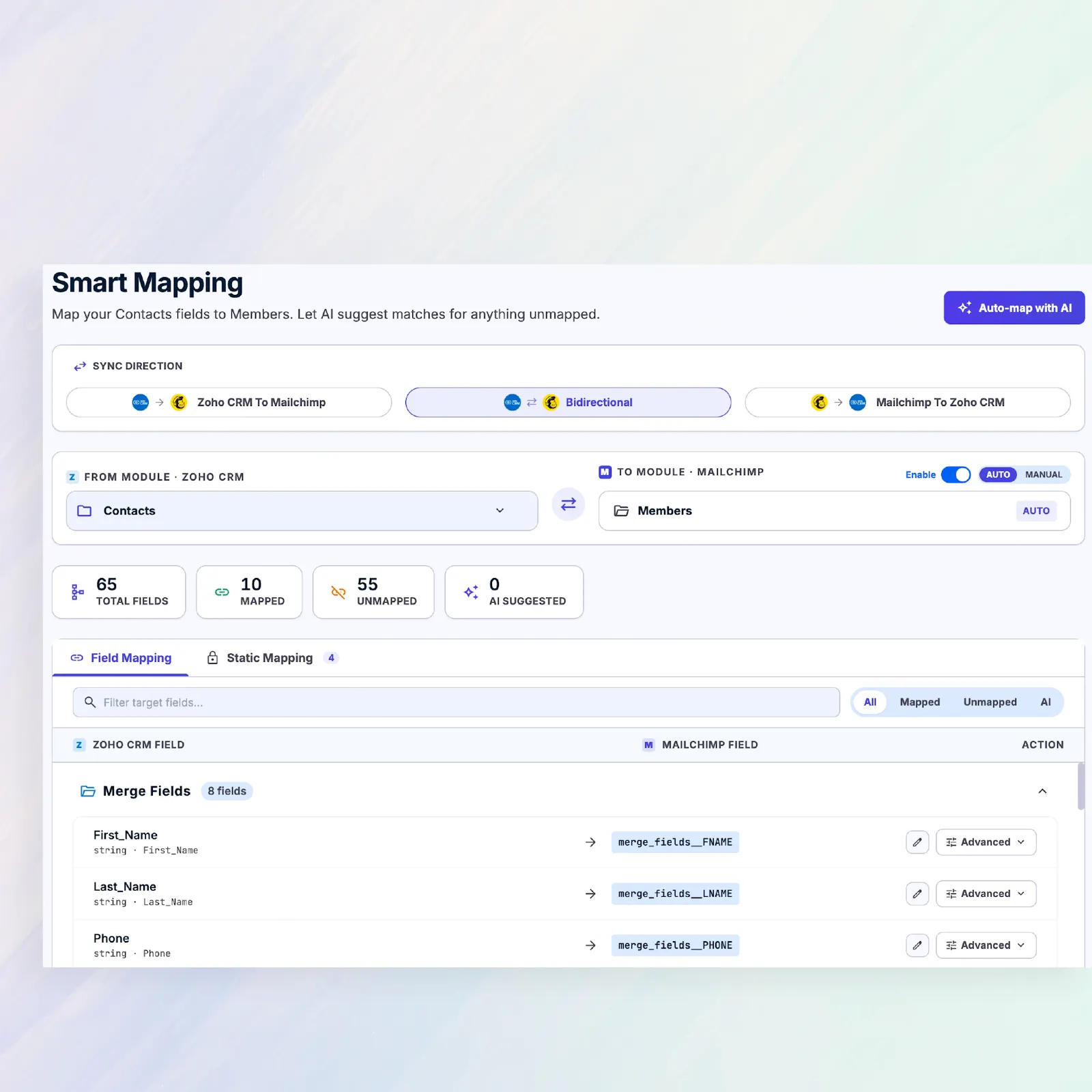Click the 10 Mapped stat card
The width and height of the screenshot is (1092, 1092).
click(249, 592)
